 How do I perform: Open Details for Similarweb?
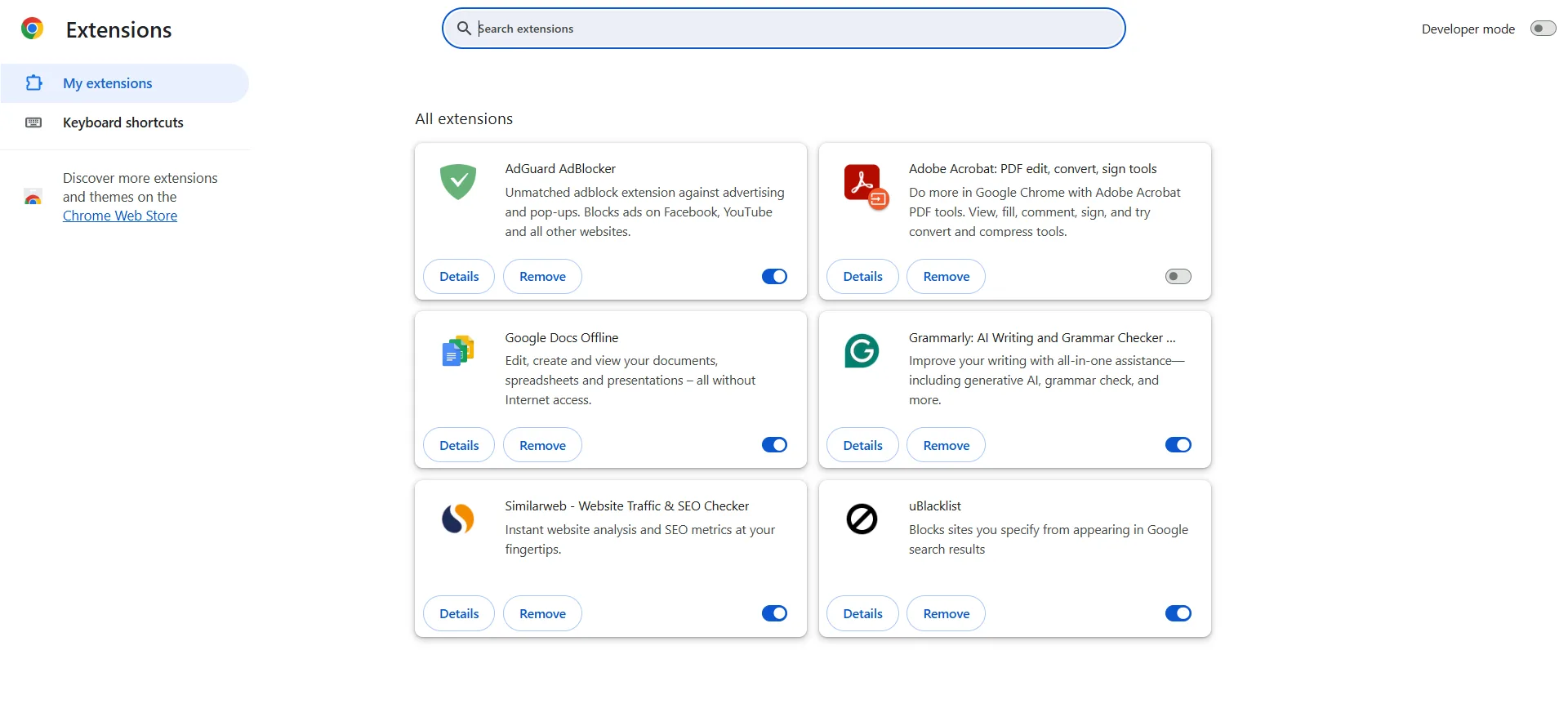click(x=459, y=613)
